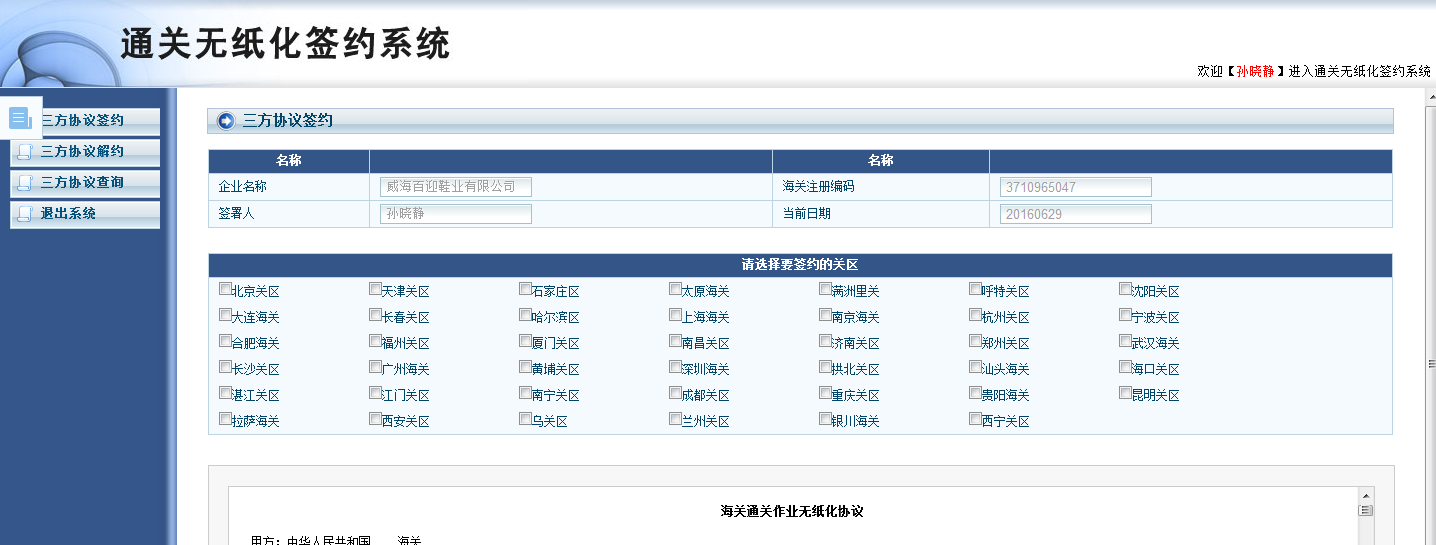
Task: Tick the 拉萨海关 checkbox
Action: coord(225,419)
